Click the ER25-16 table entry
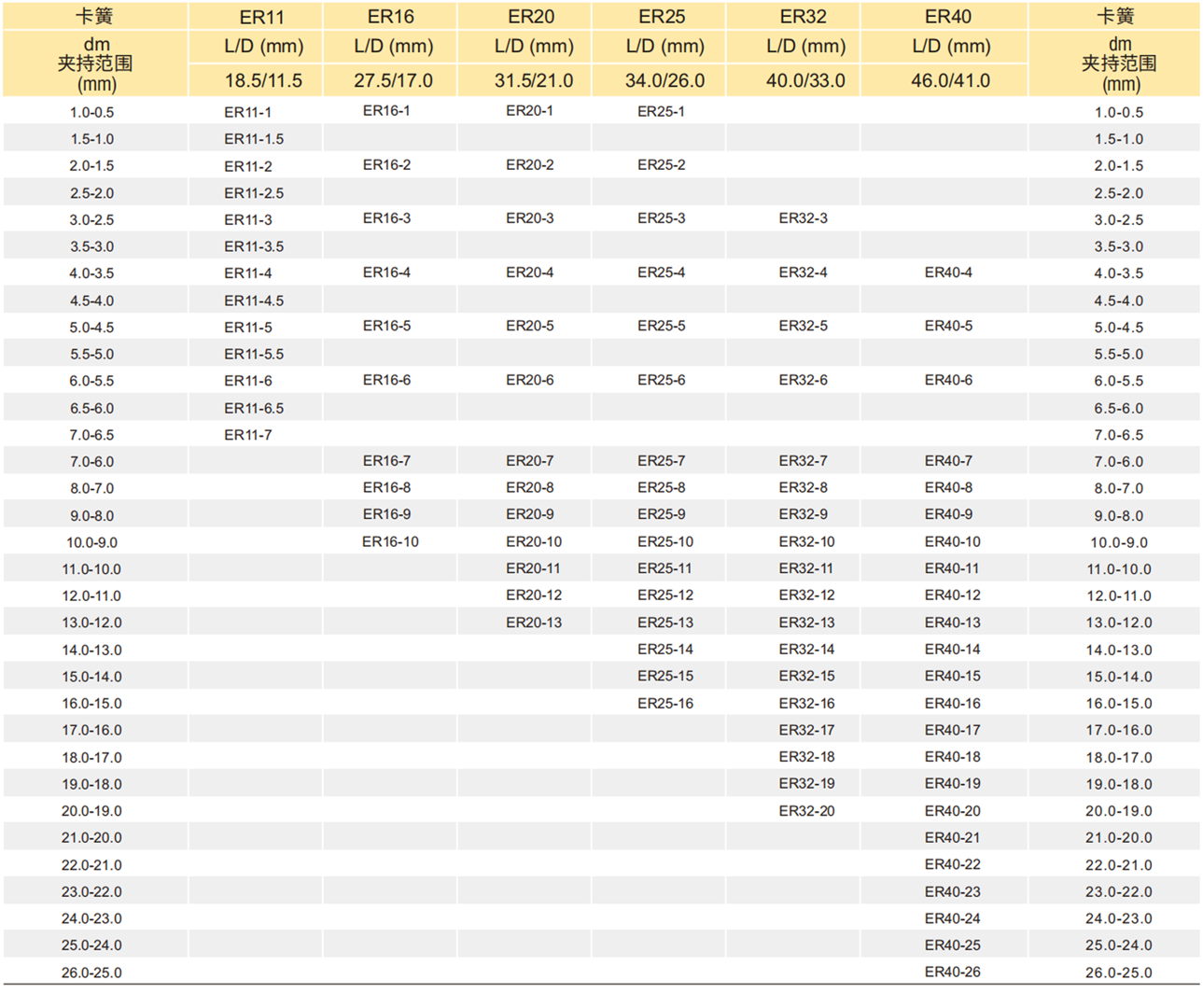This screenshot has height=1008, width=1203. (665, 703)
